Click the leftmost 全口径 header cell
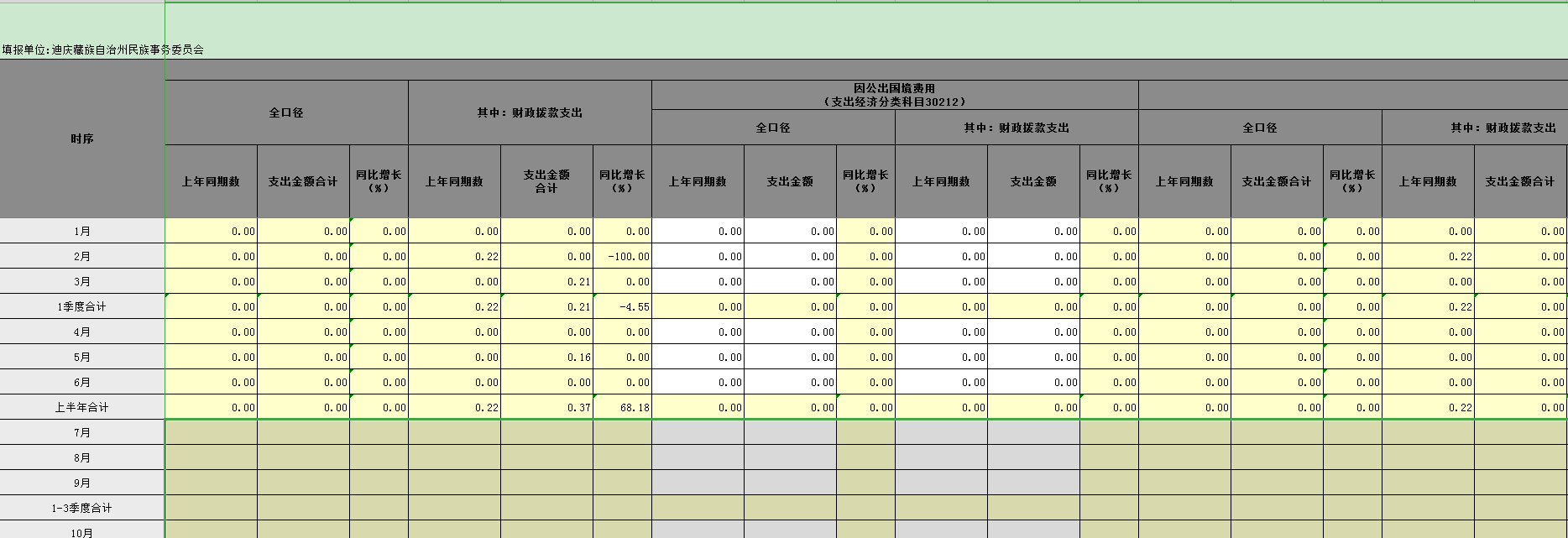 [x=286, y=112]
